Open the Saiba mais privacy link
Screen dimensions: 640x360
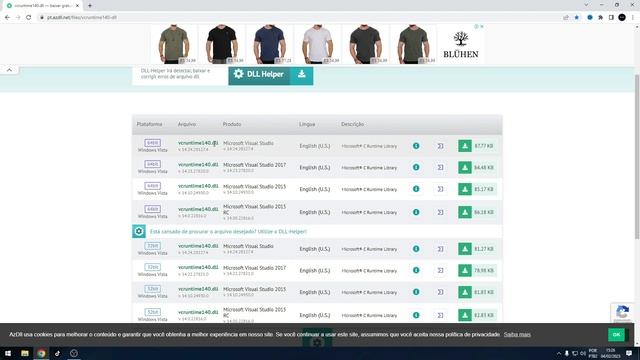[x=517, y=334]
